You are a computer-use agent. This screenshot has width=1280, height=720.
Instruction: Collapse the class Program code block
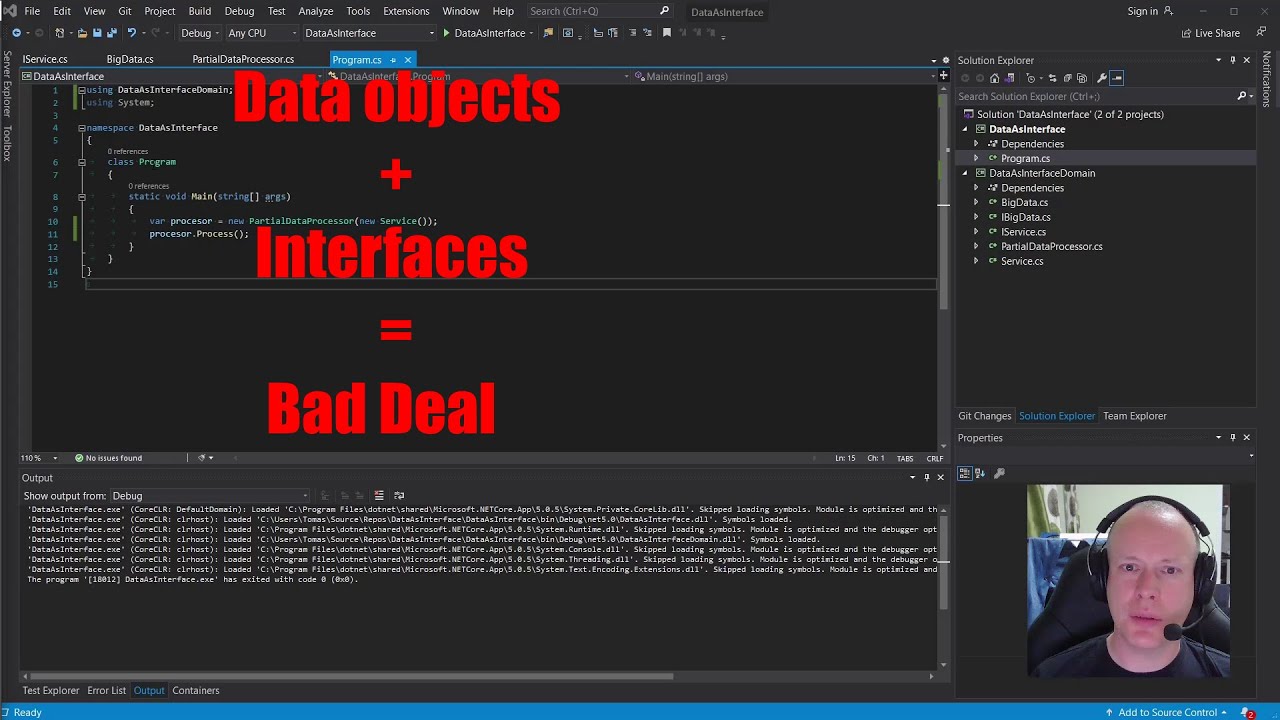point(82,162)
